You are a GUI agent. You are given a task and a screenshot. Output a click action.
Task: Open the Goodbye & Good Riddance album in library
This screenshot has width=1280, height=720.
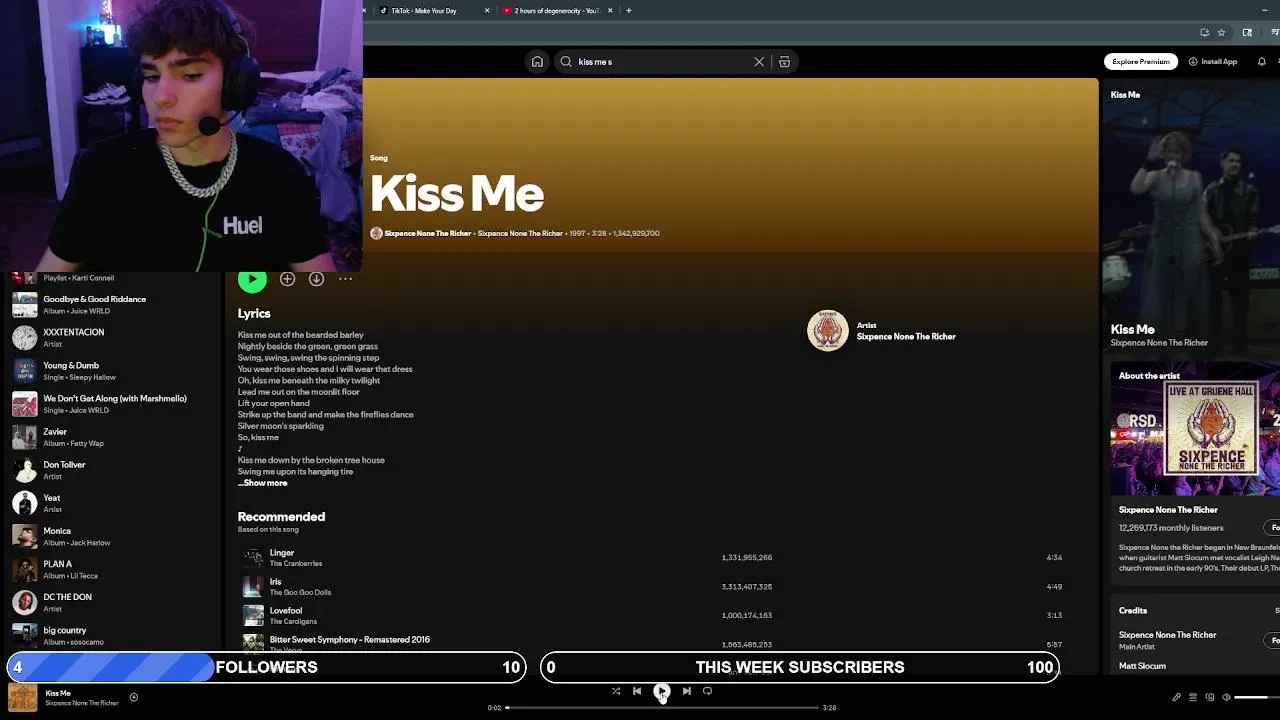[x=110, y=305]
